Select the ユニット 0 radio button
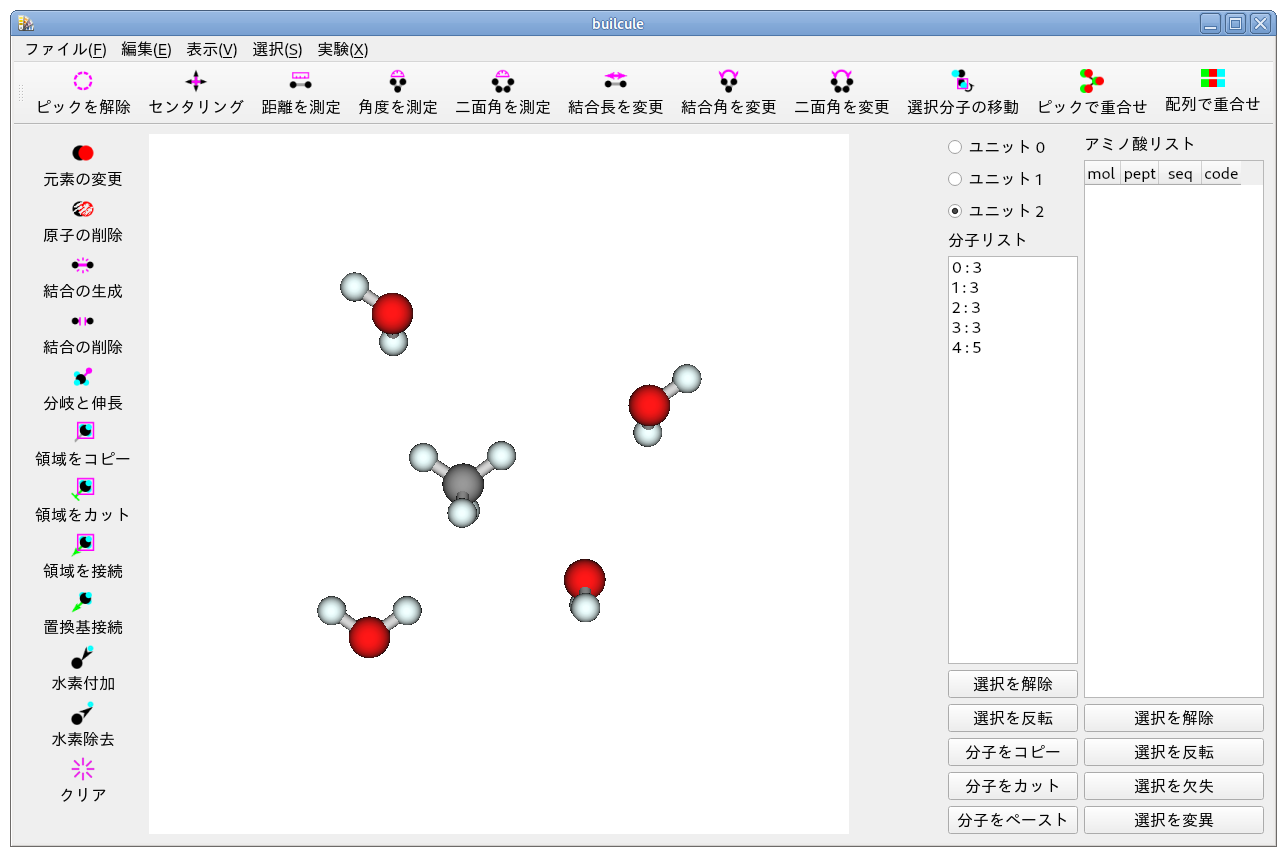The height and width of the screenshot is (857, 1287). click(955, 147)
